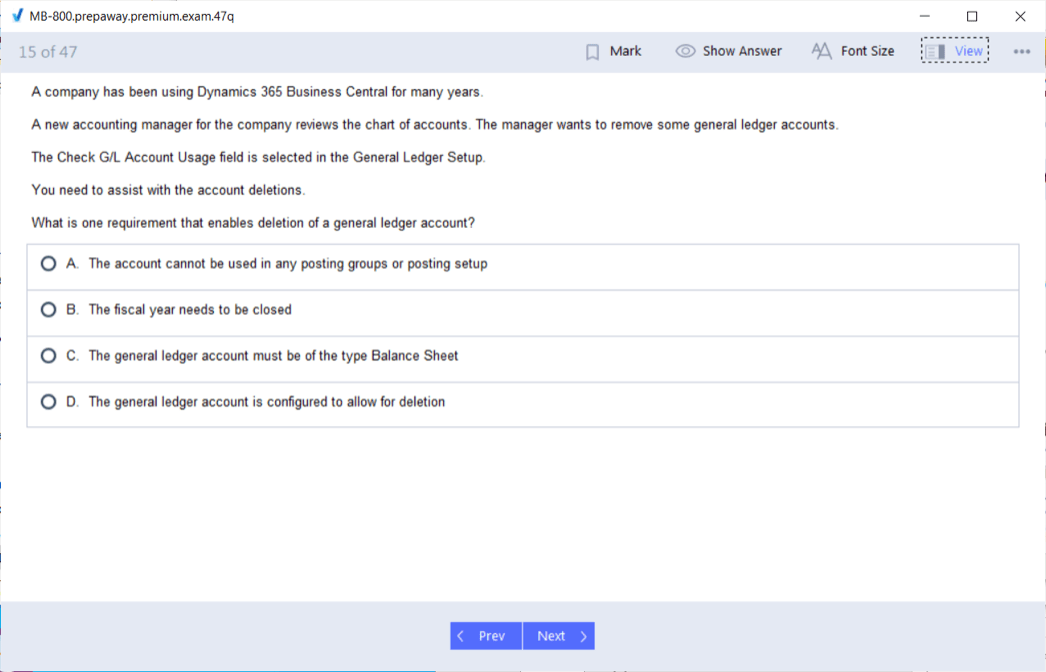Click answer text about posting groups or posting setup
The width and height of the screenshot is (1046, 672).
click(288, 264)
